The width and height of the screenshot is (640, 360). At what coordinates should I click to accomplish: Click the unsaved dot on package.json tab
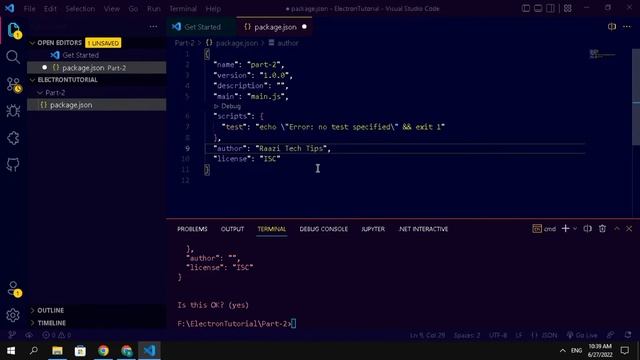tap(304, 27)
